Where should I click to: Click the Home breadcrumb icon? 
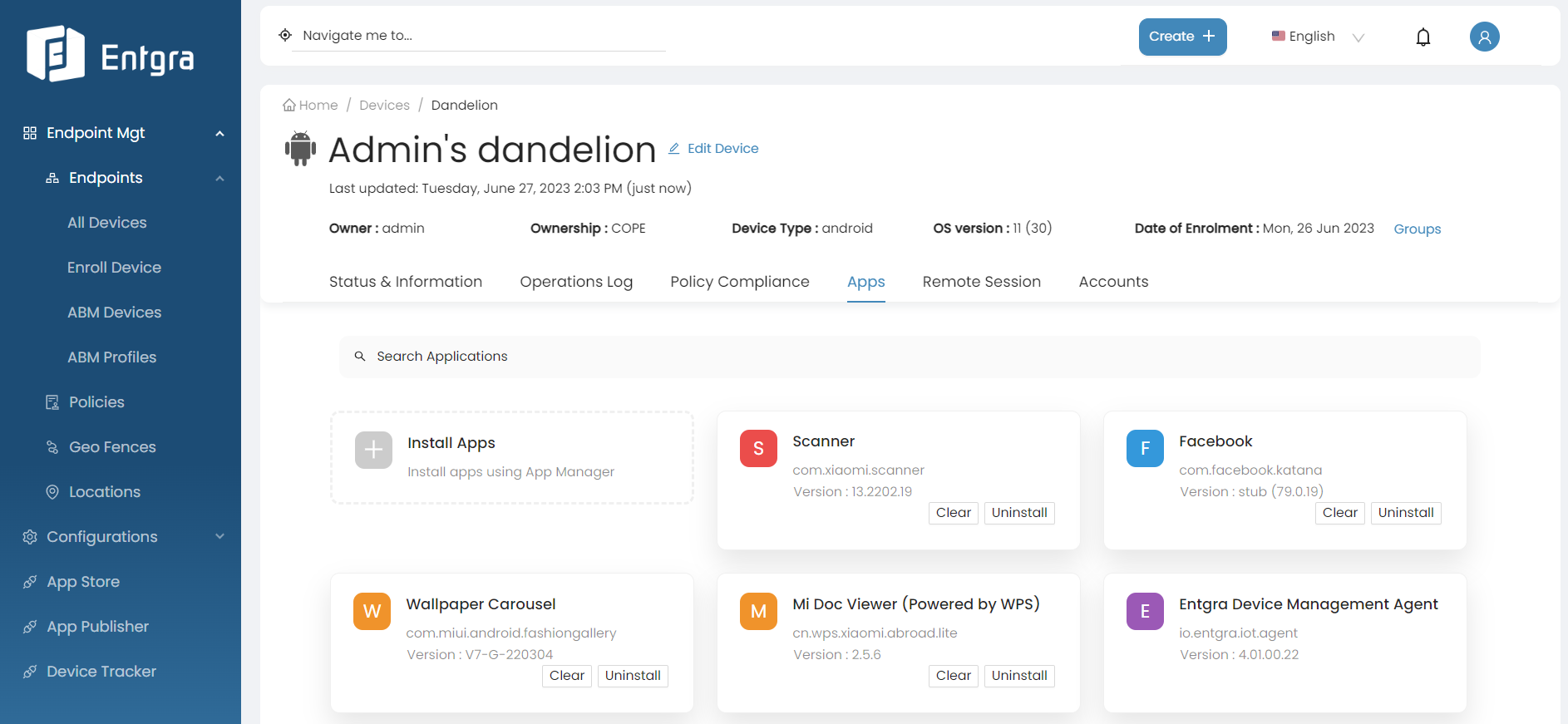pyautogui.click(x=289, y=106)
